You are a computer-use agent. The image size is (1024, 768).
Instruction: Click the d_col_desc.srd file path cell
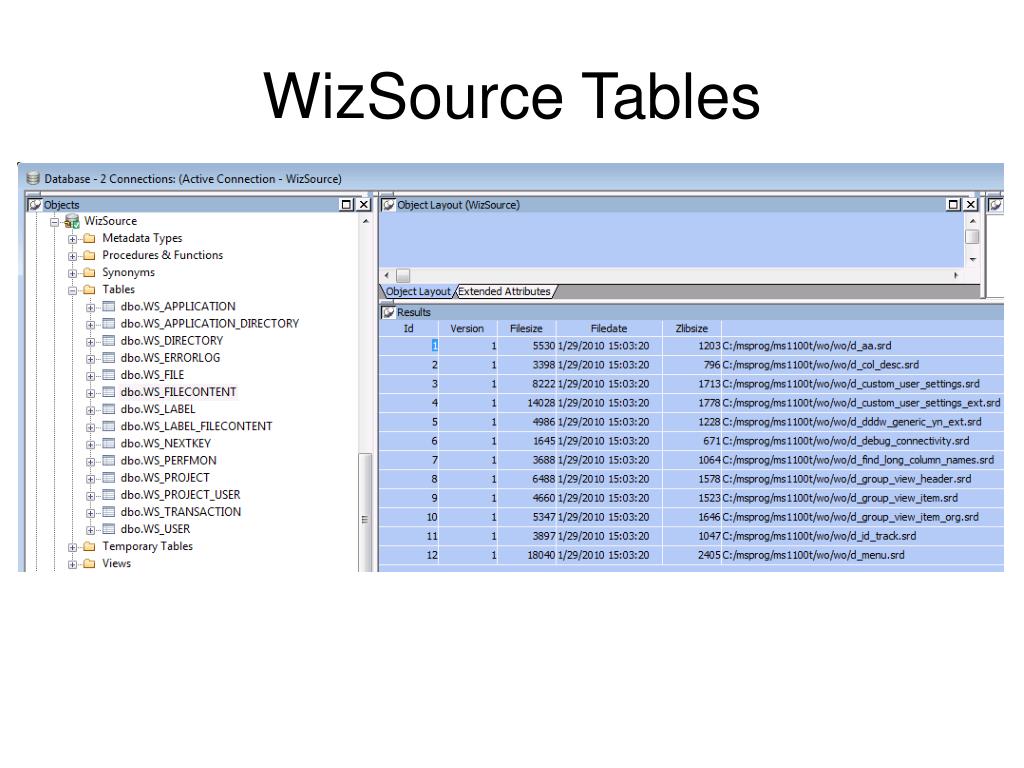click(820, 365)
